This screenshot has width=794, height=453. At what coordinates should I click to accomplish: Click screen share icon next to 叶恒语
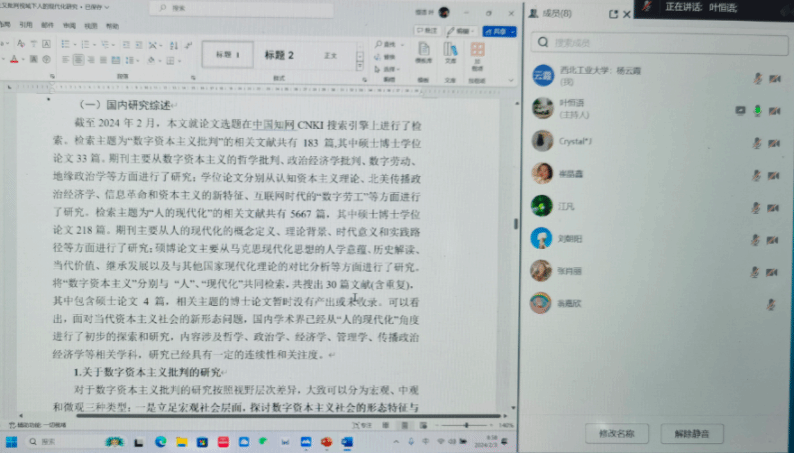pyautogui.click(x=741, y=109)
